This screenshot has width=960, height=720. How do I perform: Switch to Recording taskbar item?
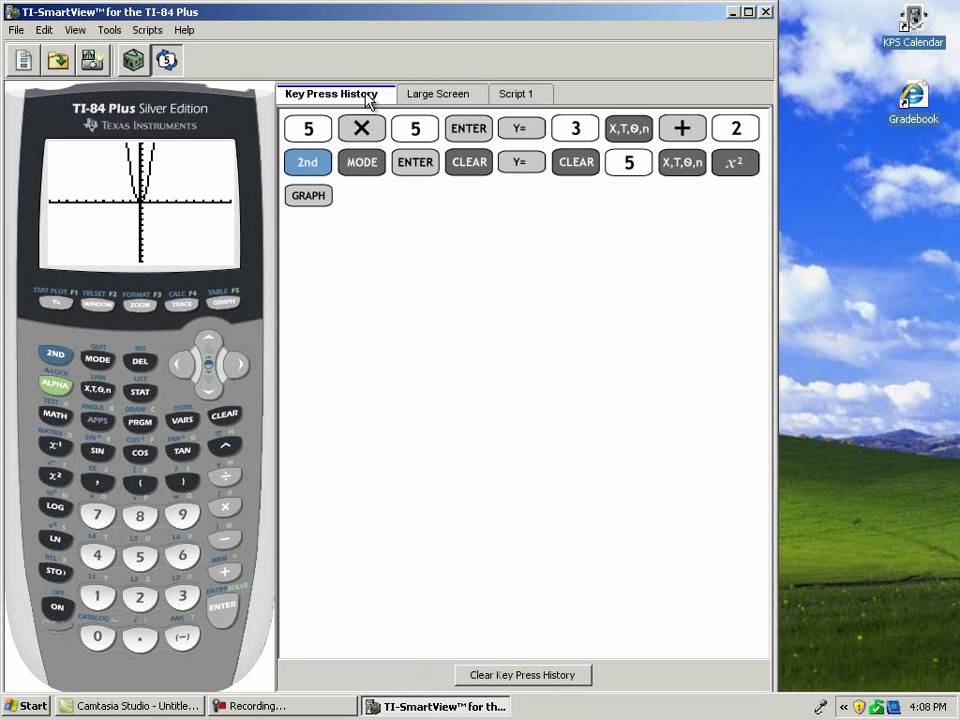(x=282, y=706)
